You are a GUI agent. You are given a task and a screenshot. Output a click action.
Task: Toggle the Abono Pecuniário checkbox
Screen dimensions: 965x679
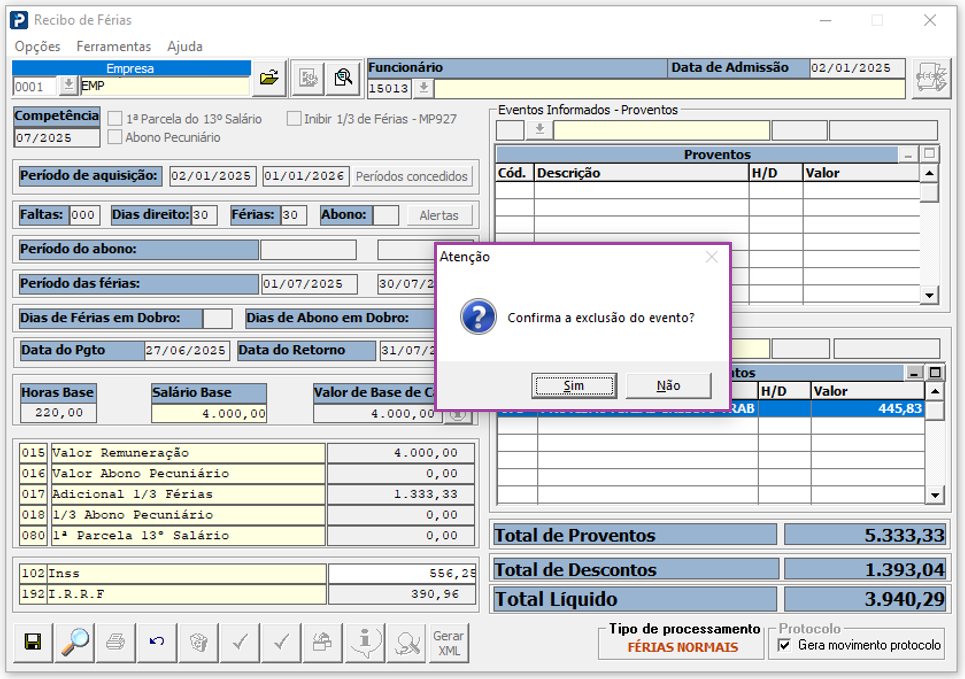(x=115, y=137)
